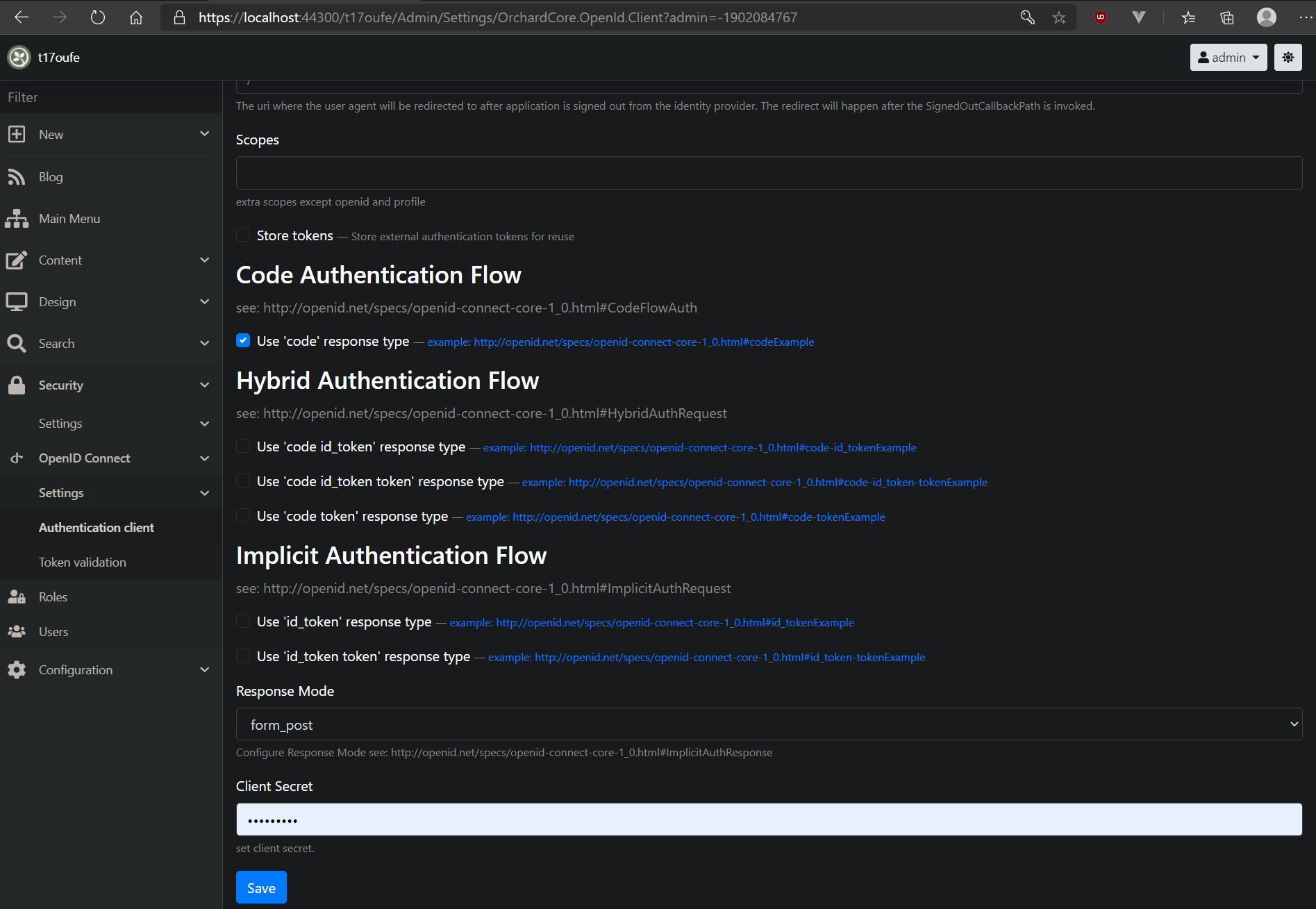The width and height of the screenshot is (1316, 909).
Task: Click the gear icon in the top bar
Action: tap(1288, 57)
